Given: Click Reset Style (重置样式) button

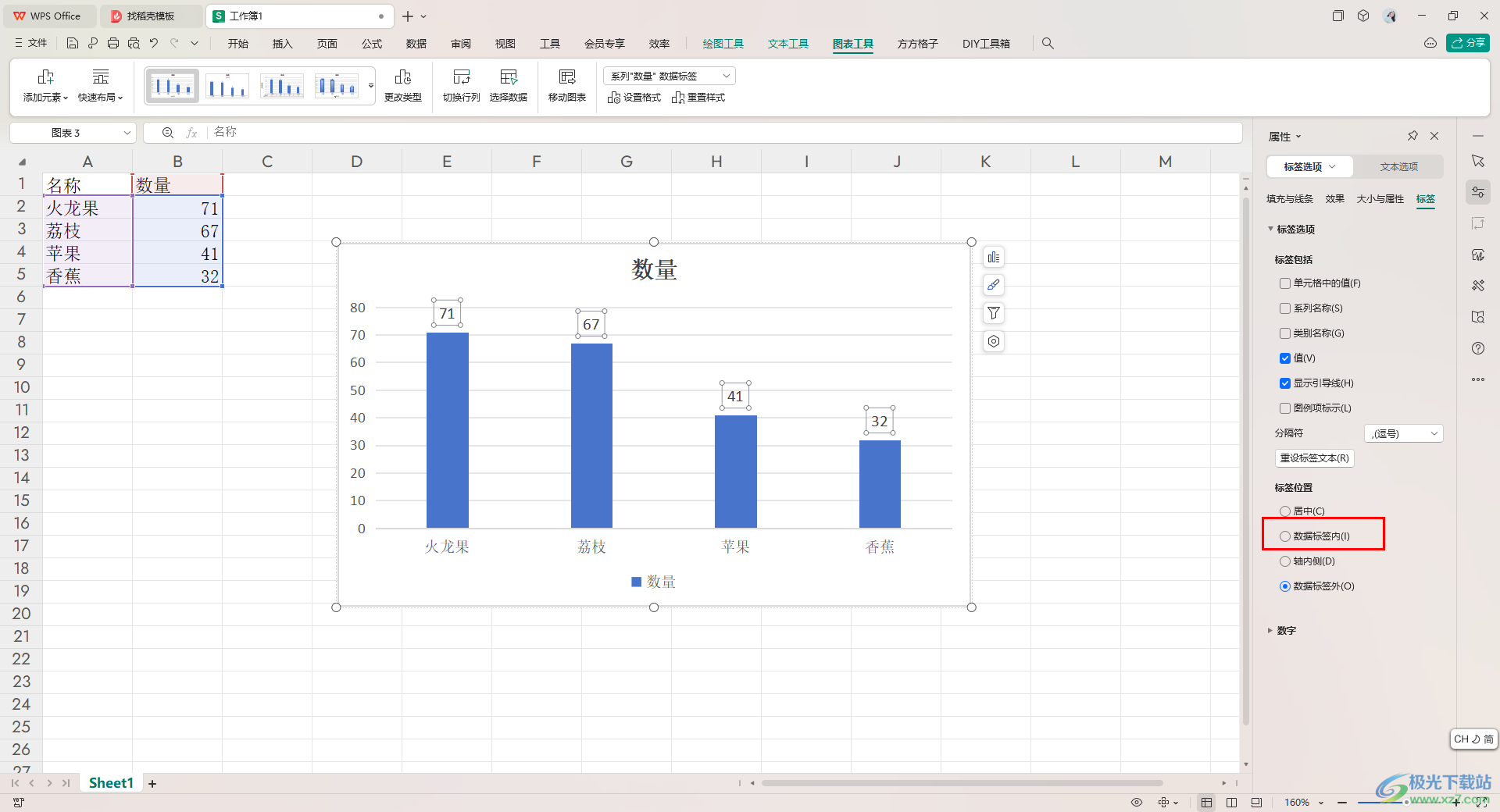Looking at the screenshot, I should [698, 98].
